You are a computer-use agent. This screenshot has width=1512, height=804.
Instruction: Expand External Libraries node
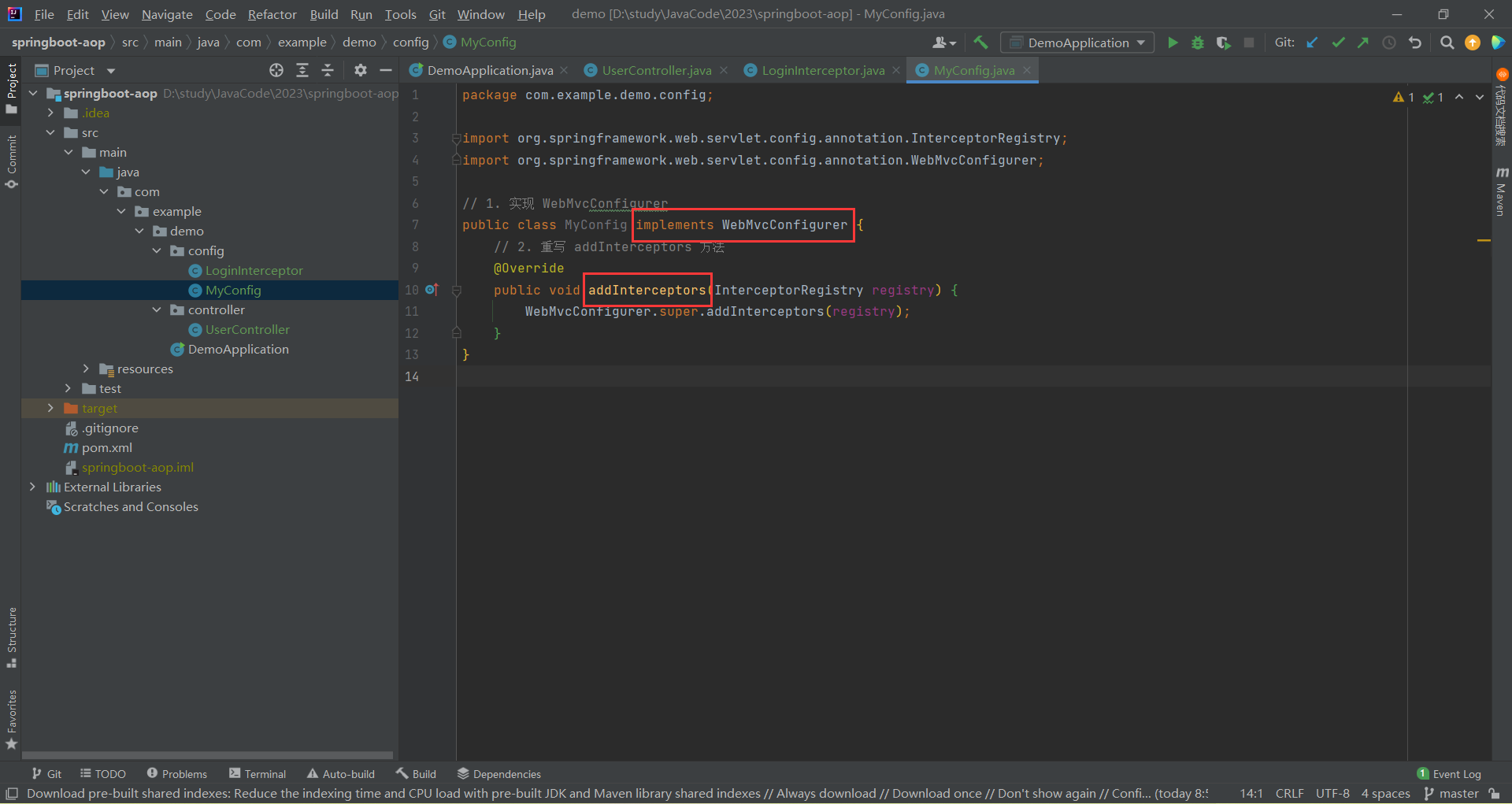tap(32, 487)
